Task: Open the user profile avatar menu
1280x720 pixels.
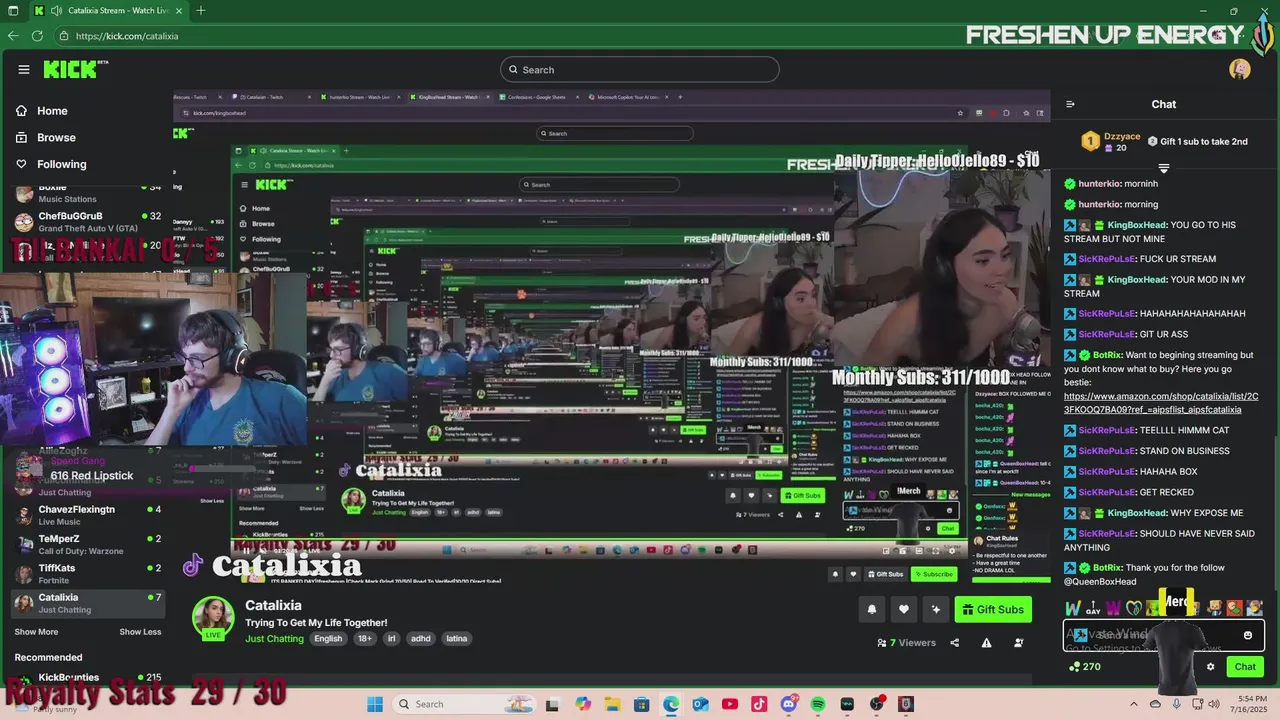Action: click(1240, 69)
